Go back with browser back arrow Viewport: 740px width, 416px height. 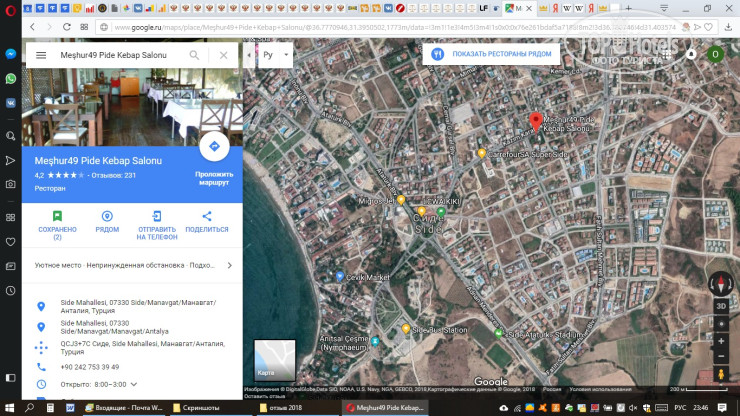click(33, 27)
